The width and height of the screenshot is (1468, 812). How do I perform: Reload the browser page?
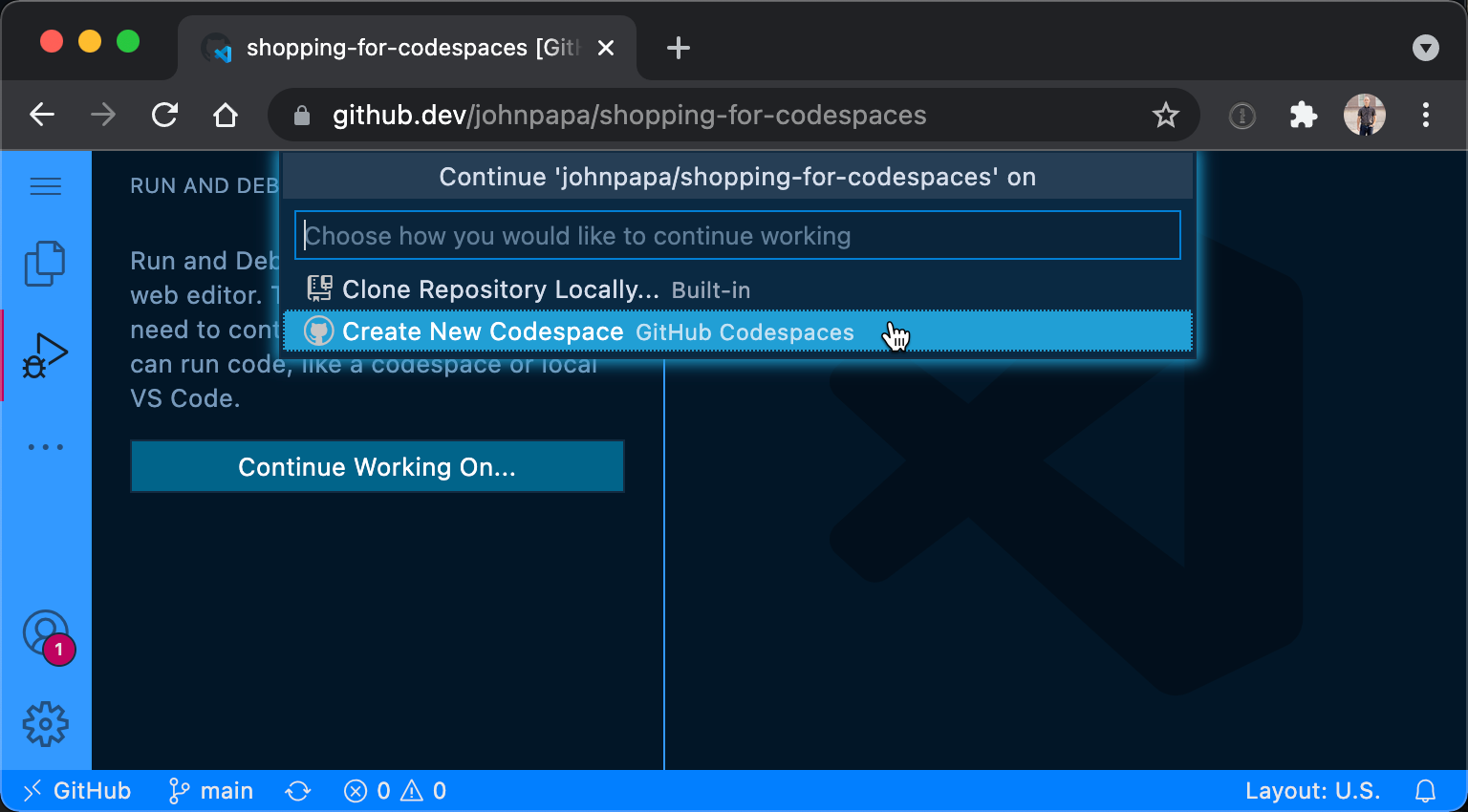(x=164, y=116)
